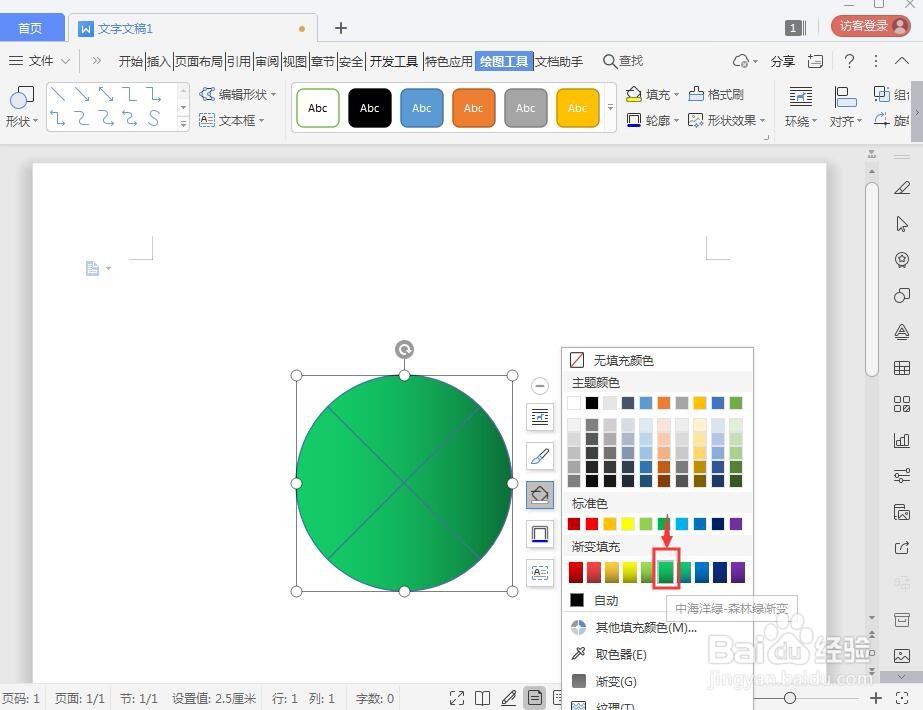Switch to reading view book icon
The height and width of the screenshot is (710, 923).
(483, 698)
